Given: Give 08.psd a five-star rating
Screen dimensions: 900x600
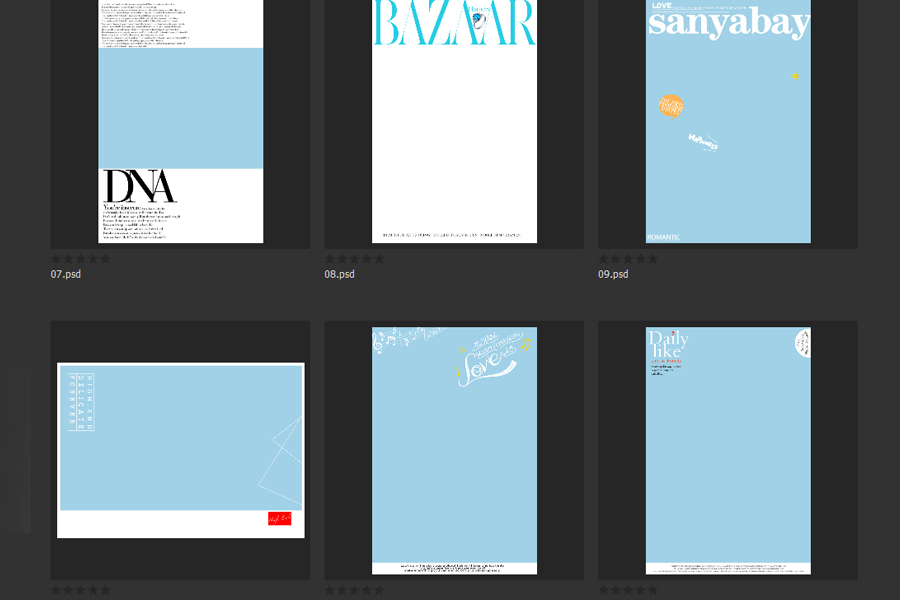Looking at the screenshot, I should [x=379, y=259].
